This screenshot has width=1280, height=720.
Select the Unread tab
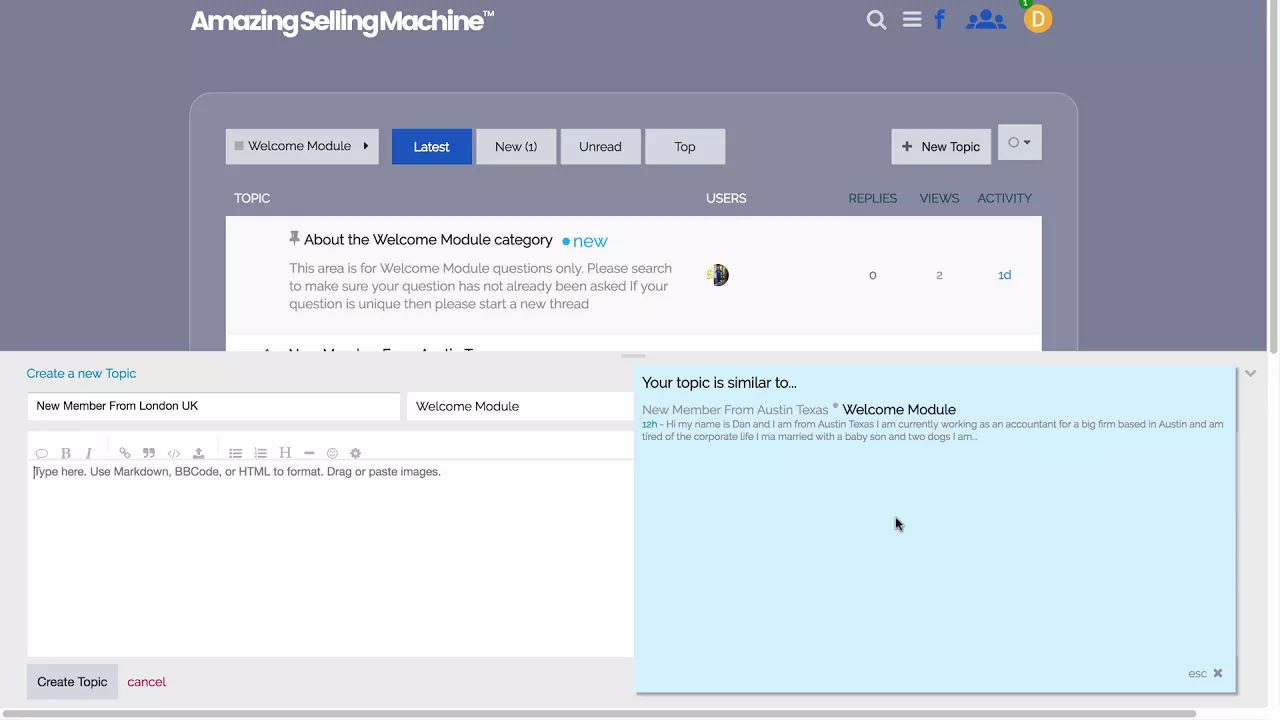point(600,146)
